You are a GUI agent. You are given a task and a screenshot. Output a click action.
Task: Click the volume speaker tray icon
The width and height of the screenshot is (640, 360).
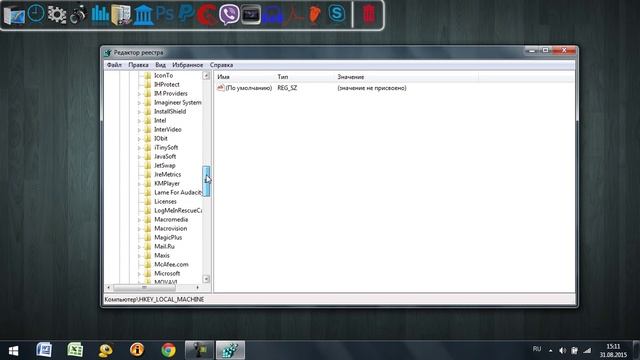(562, 350)
